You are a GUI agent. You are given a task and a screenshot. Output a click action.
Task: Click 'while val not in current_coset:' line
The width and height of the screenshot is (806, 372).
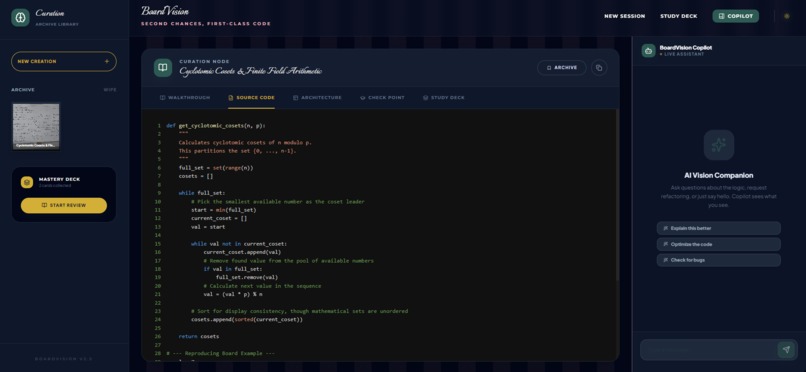point(239,244)
